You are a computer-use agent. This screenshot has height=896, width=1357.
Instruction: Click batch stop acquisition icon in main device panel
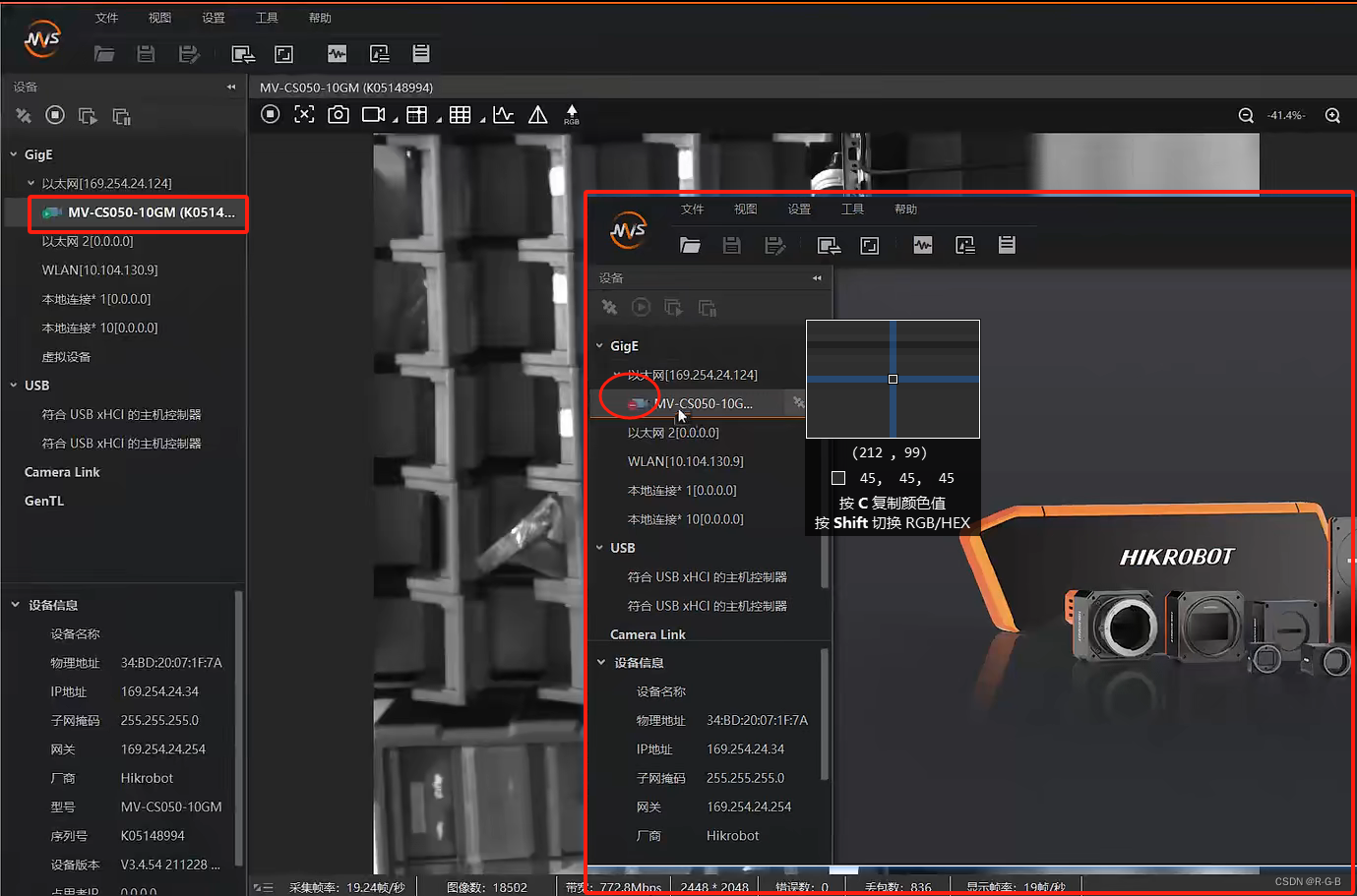coord(122,116)
